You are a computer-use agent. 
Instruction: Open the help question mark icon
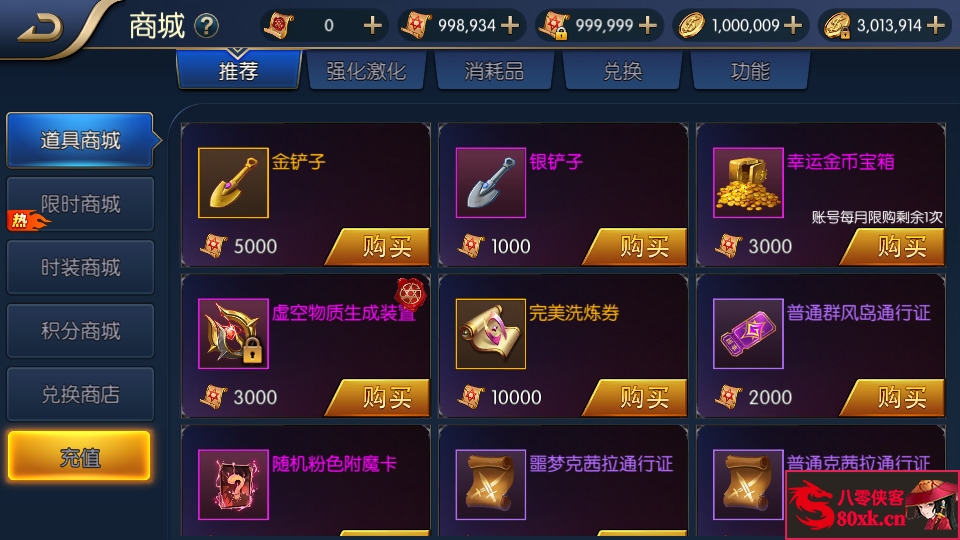tap(206, 26)
